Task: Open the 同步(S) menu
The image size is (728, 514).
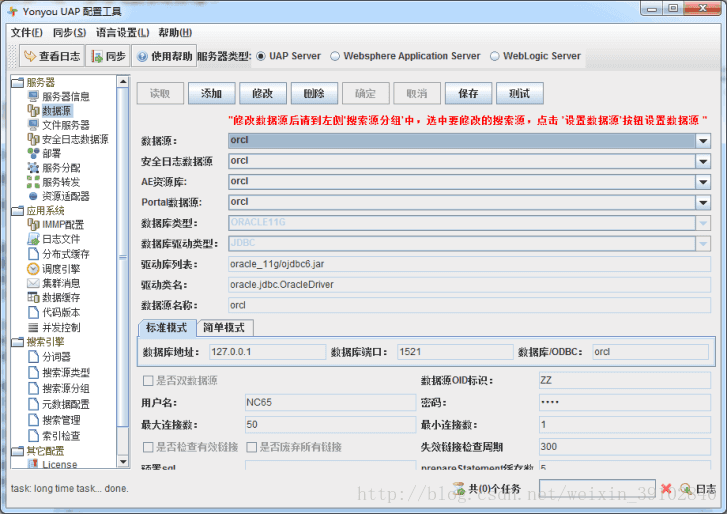Action: tap(69, 33)
